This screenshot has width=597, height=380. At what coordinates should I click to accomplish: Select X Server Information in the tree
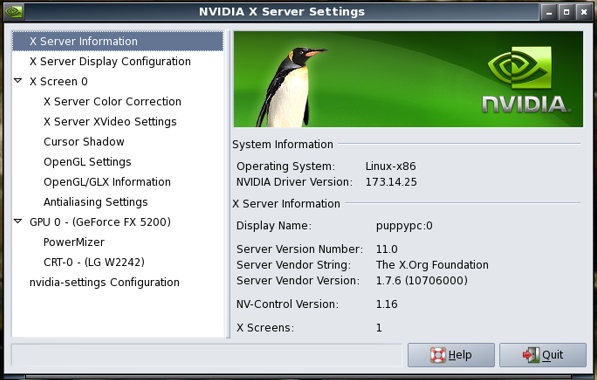coord(118,41)
